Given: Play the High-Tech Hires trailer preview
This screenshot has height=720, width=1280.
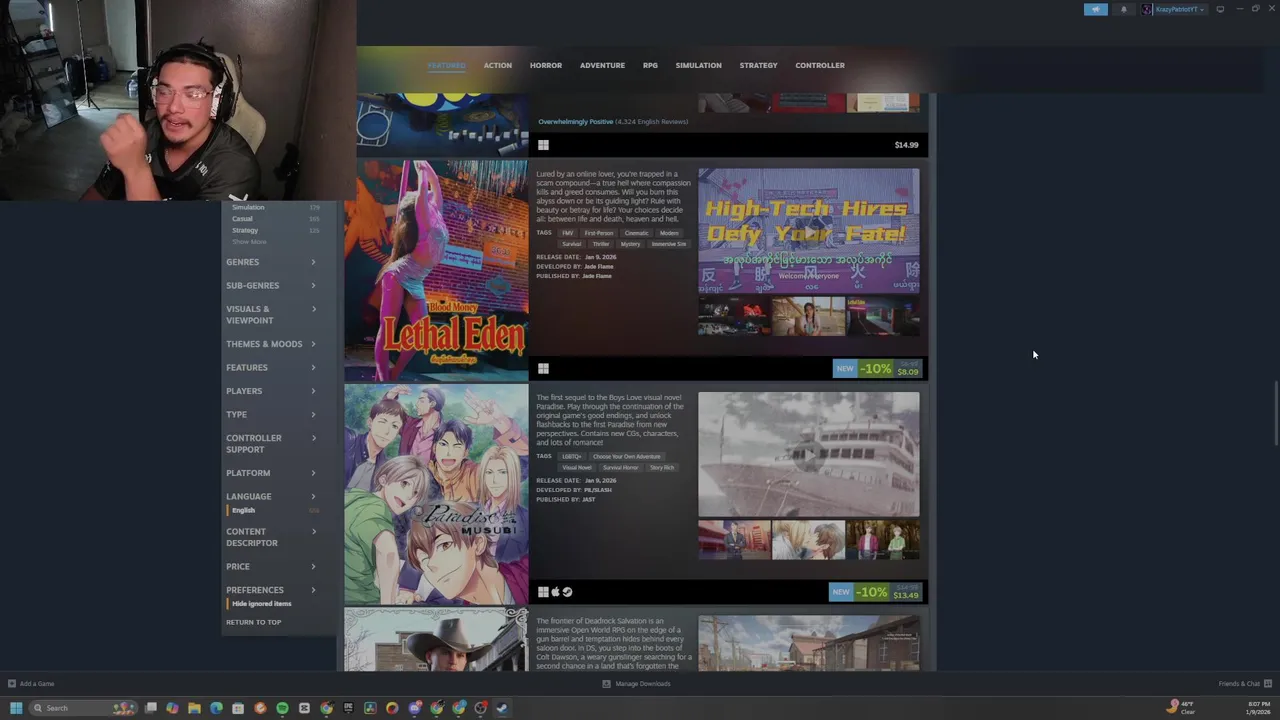Looking at the screenshot, I should 808,230.
